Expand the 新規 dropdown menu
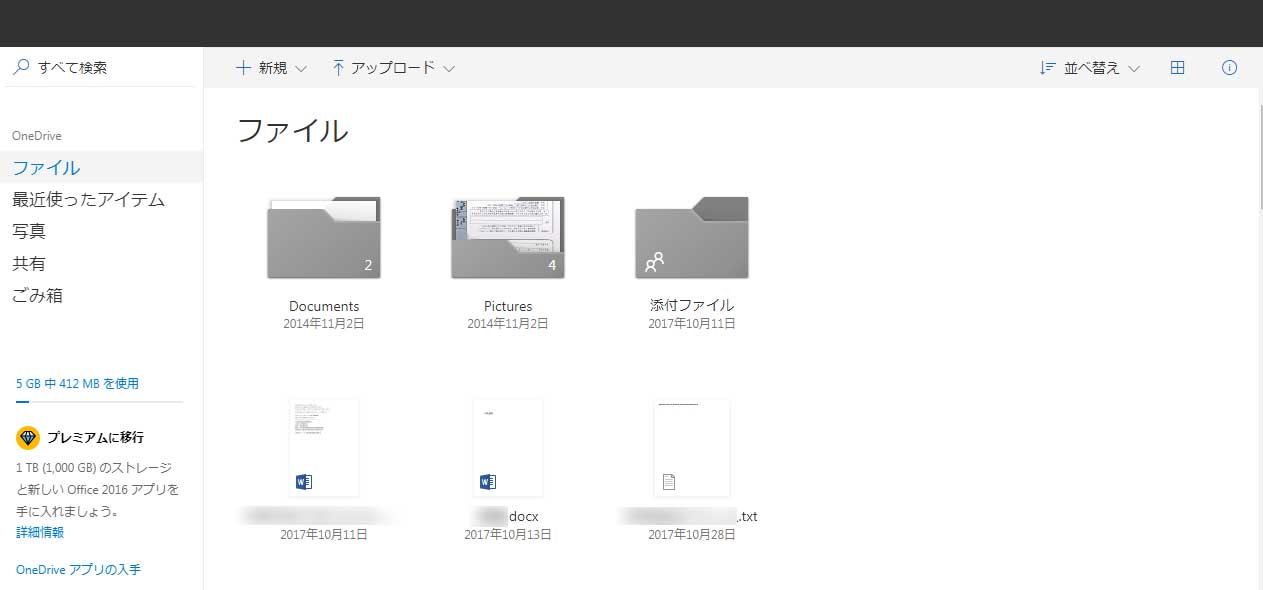The height and width of the screenshot is (590, 1263). 271,68
